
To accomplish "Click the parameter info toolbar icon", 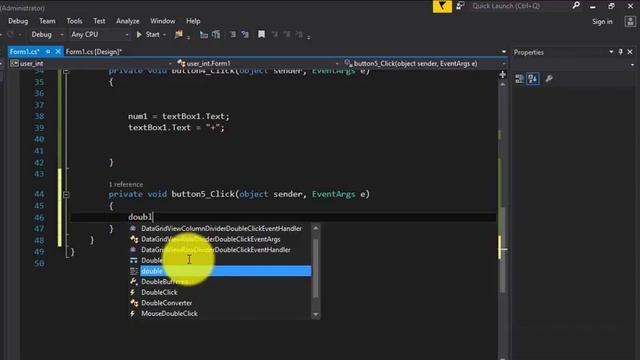I will pyautogui.click(x=216, y=35).
